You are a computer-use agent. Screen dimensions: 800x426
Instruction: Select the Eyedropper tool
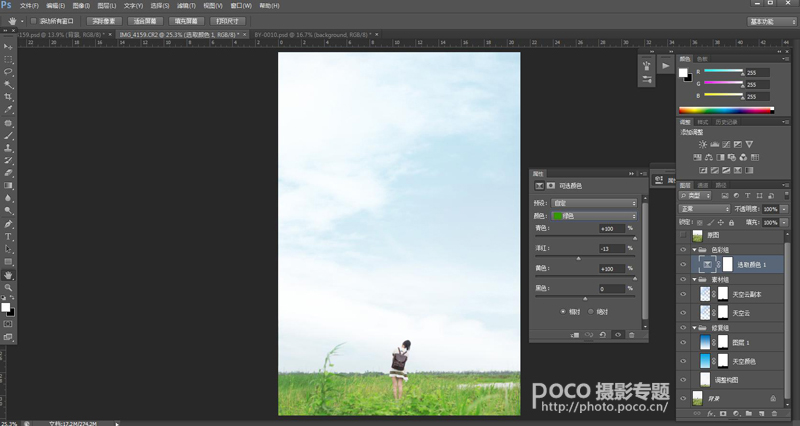tap(8, 109)
